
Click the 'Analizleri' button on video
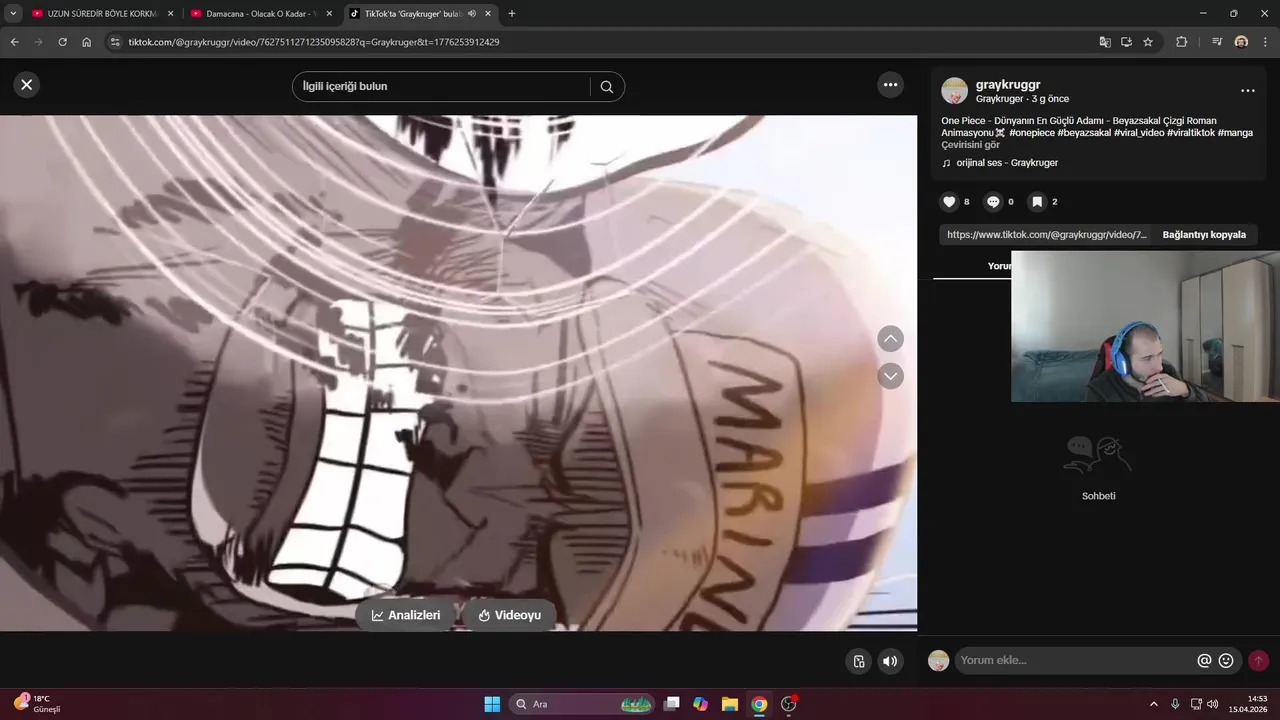[x=406, y=615]
